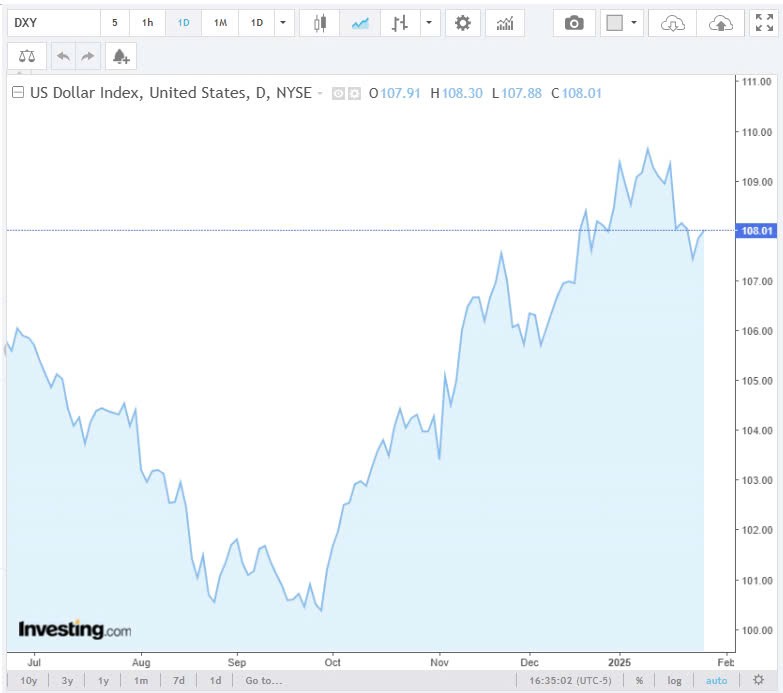
Task: Toggle the log scale
Action: pyautogui.click(x=674, y=681)
